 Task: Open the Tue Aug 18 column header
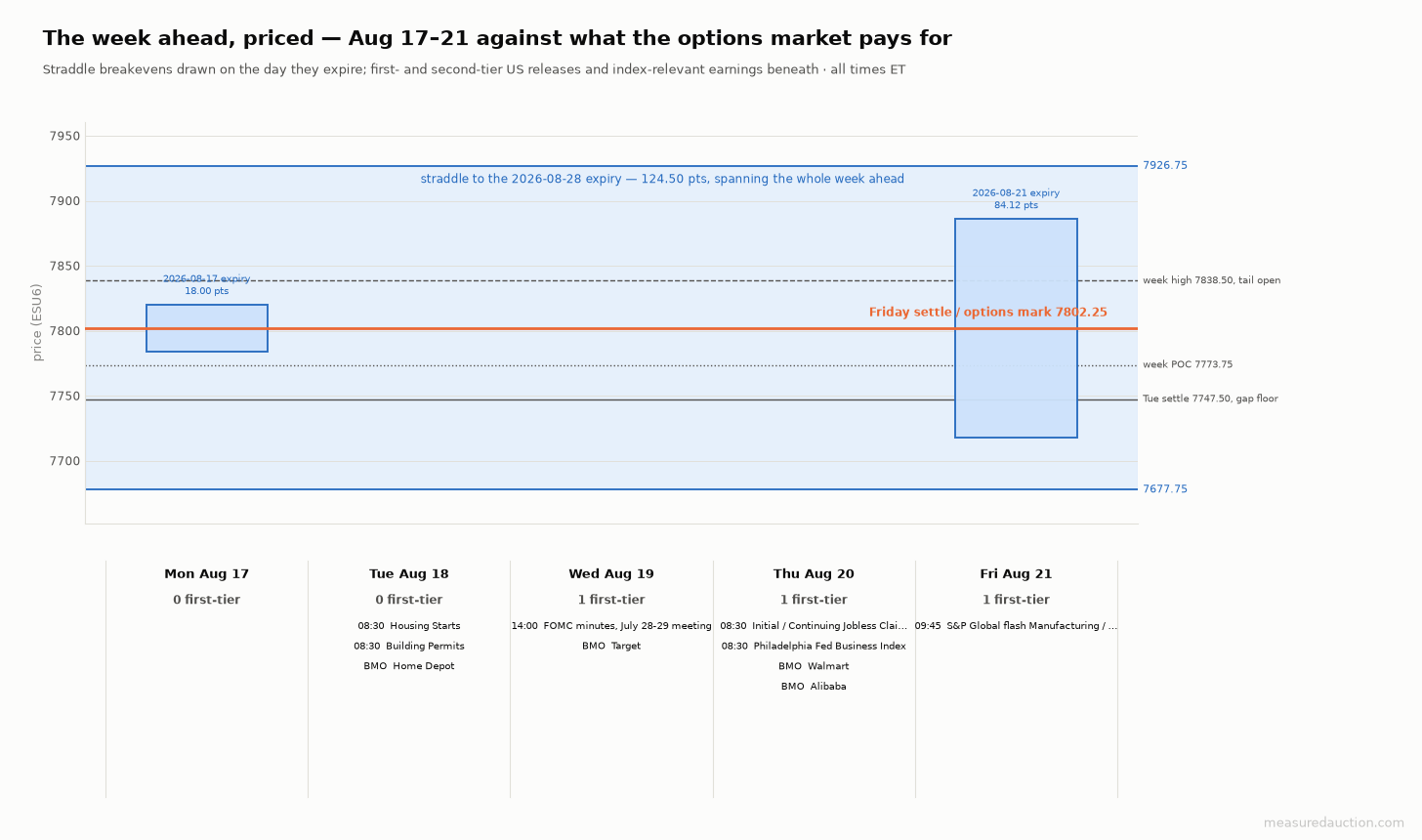409,574
